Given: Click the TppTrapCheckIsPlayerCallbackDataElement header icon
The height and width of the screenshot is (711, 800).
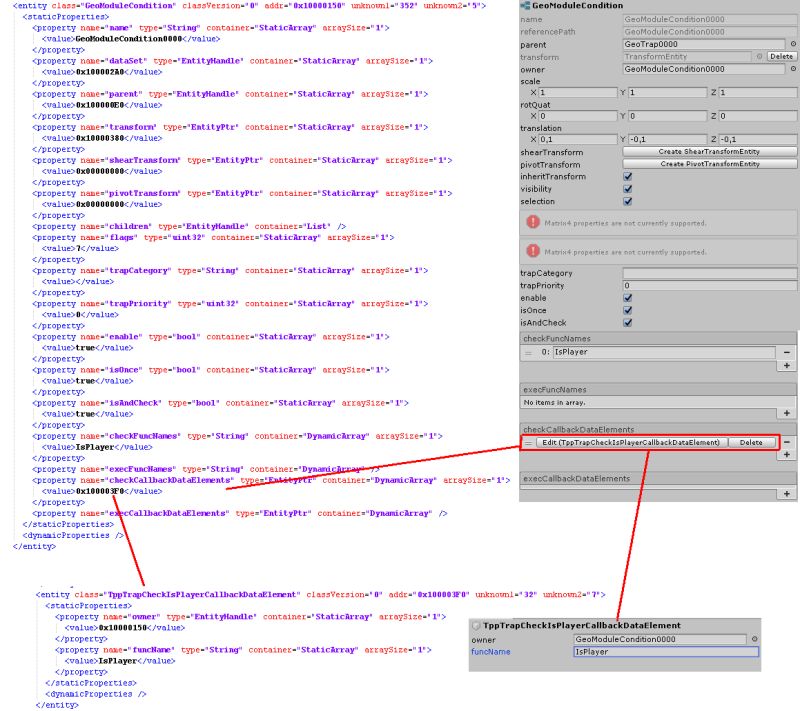Looking at the screenshot, I should (x=475, y=625).
